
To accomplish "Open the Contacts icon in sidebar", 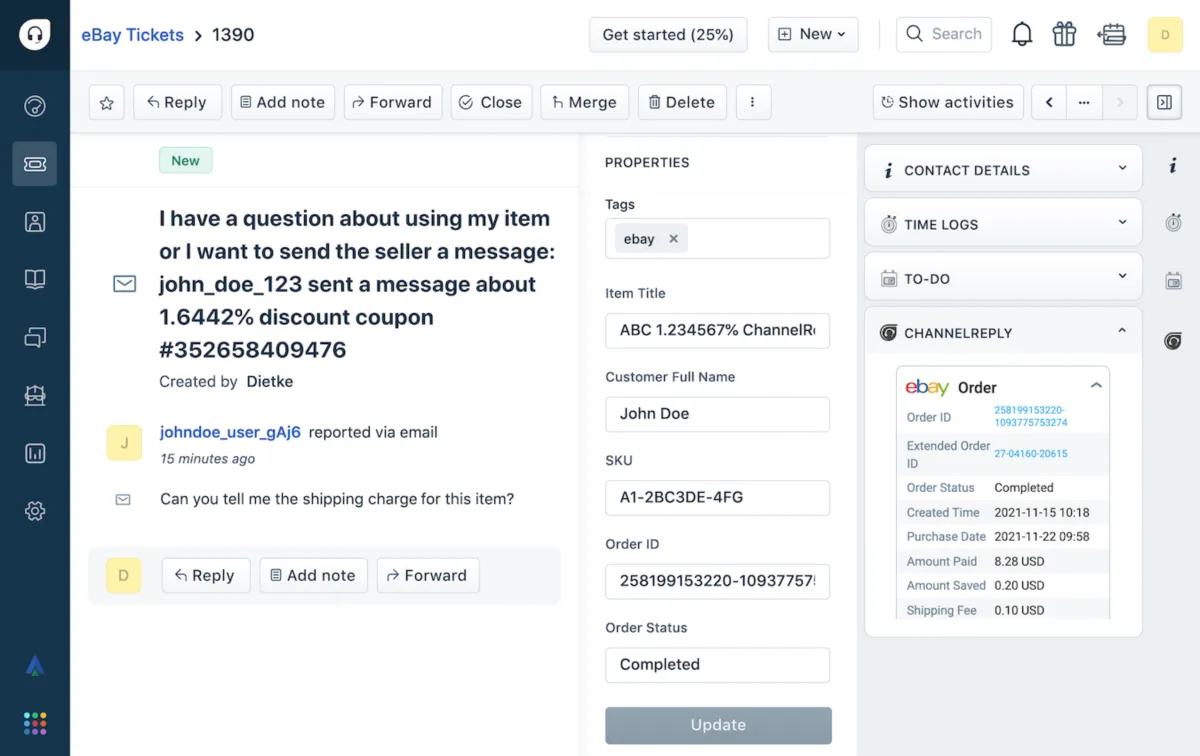I will 35,222.
